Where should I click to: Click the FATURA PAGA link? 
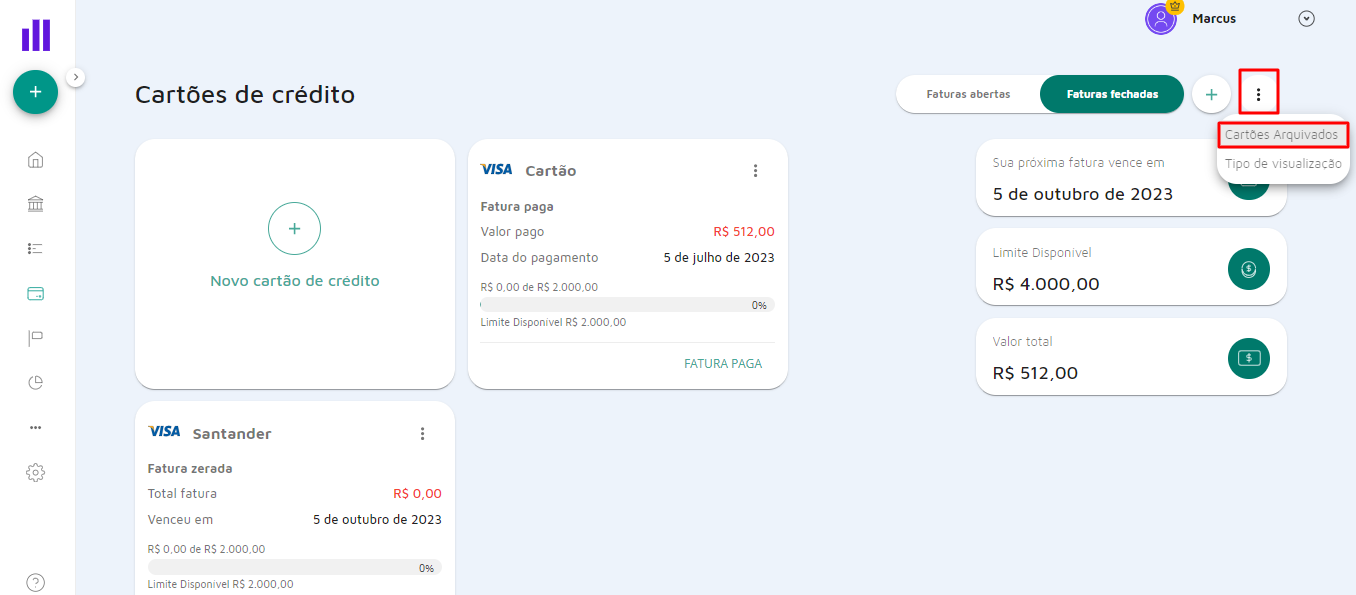click(x=723, y=364)
